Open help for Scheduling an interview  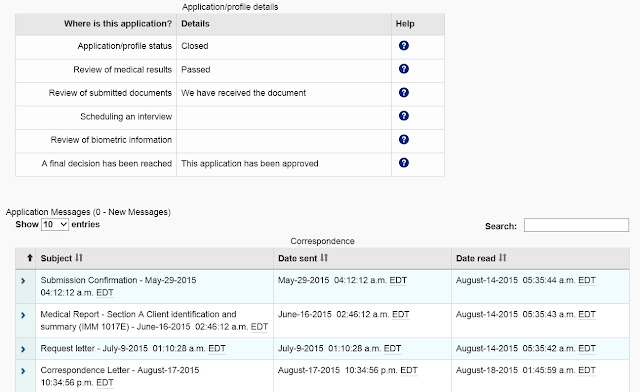click(404, 116)
